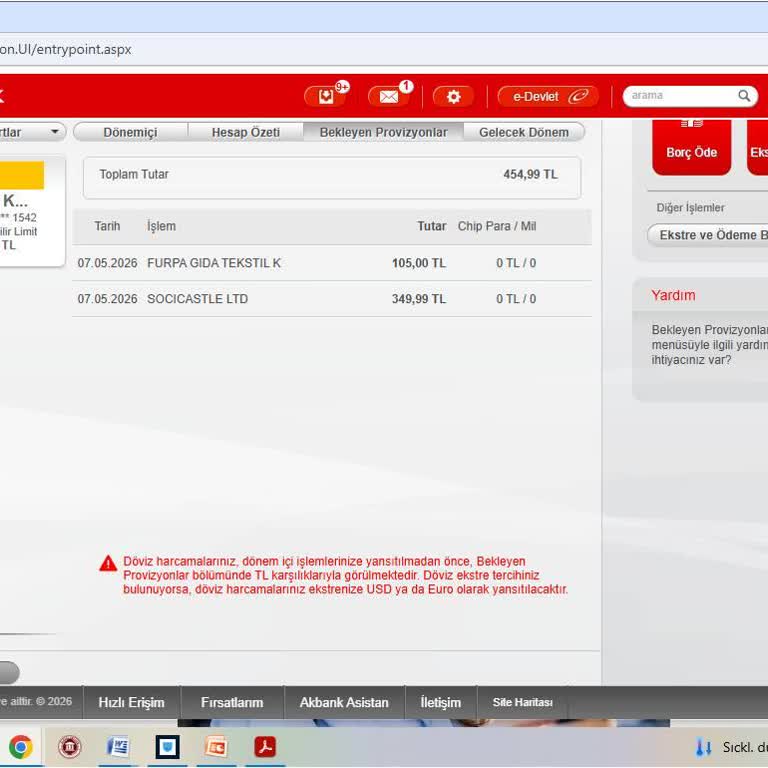Click the yellow card thumbnail

[x=22, y=175]
